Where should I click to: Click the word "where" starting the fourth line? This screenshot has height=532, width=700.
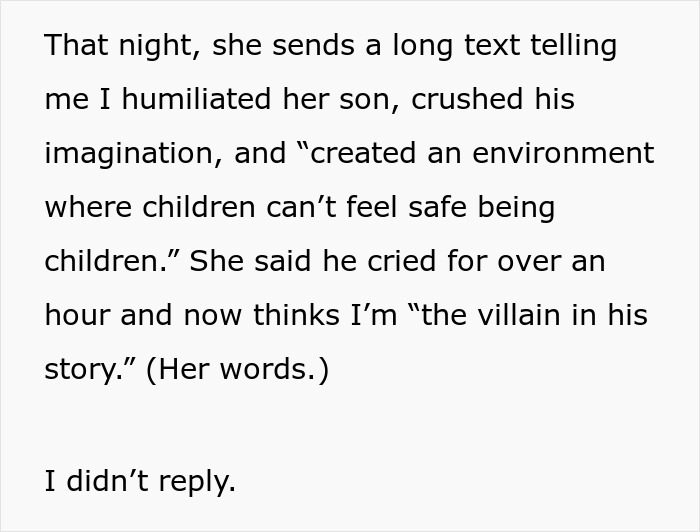88,208
